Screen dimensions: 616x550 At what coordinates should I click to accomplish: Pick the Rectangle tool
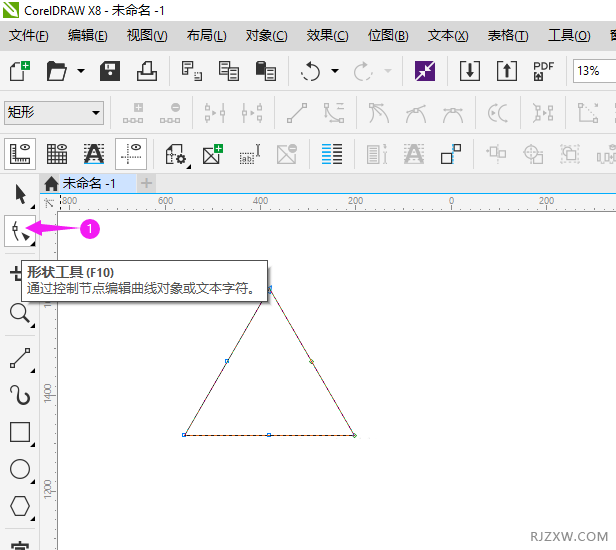pyautogui.click(x=19, y=432)
